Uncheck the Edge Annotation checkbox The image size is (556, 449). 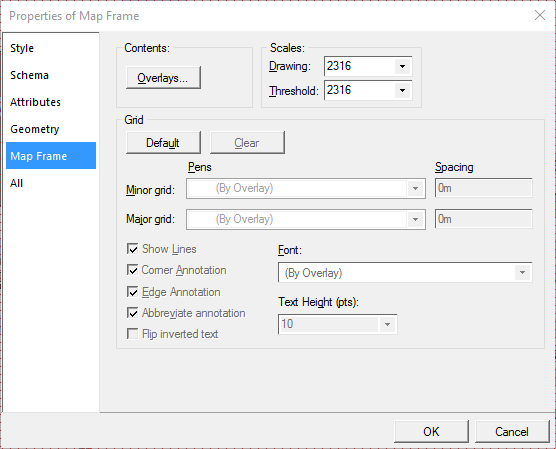133,292
